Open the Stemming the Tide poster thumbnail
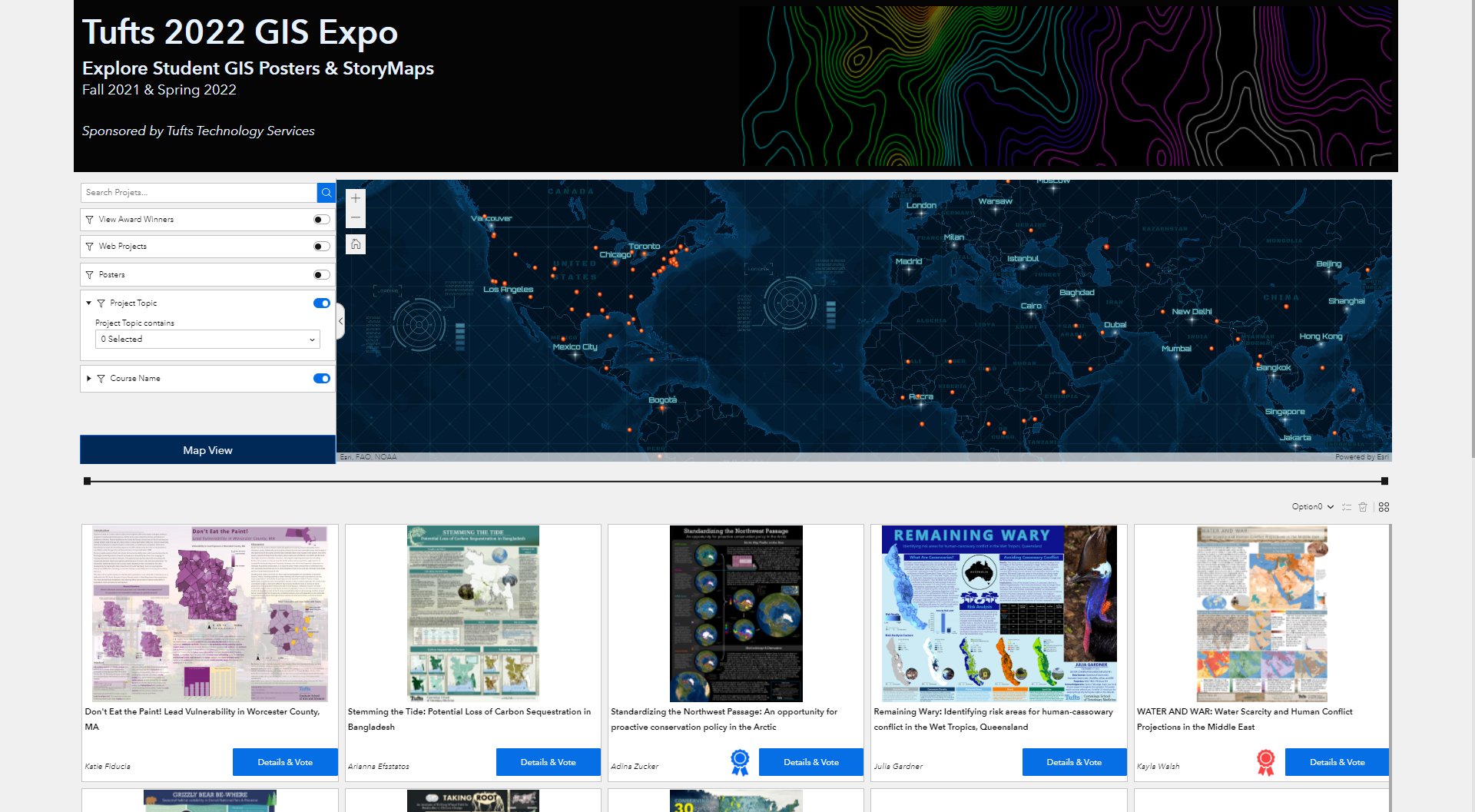 (x=473, y=614)
